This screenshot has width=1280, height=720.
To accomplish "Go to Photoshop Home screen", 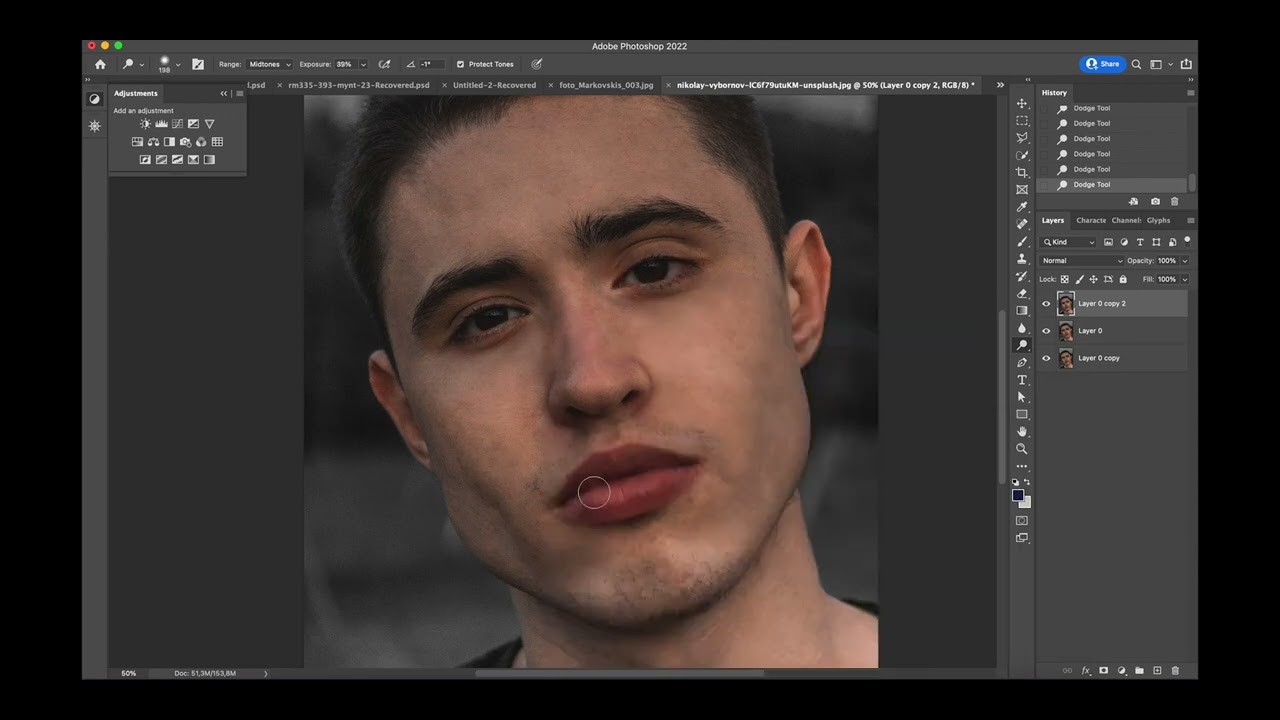I will pos(100,64).
